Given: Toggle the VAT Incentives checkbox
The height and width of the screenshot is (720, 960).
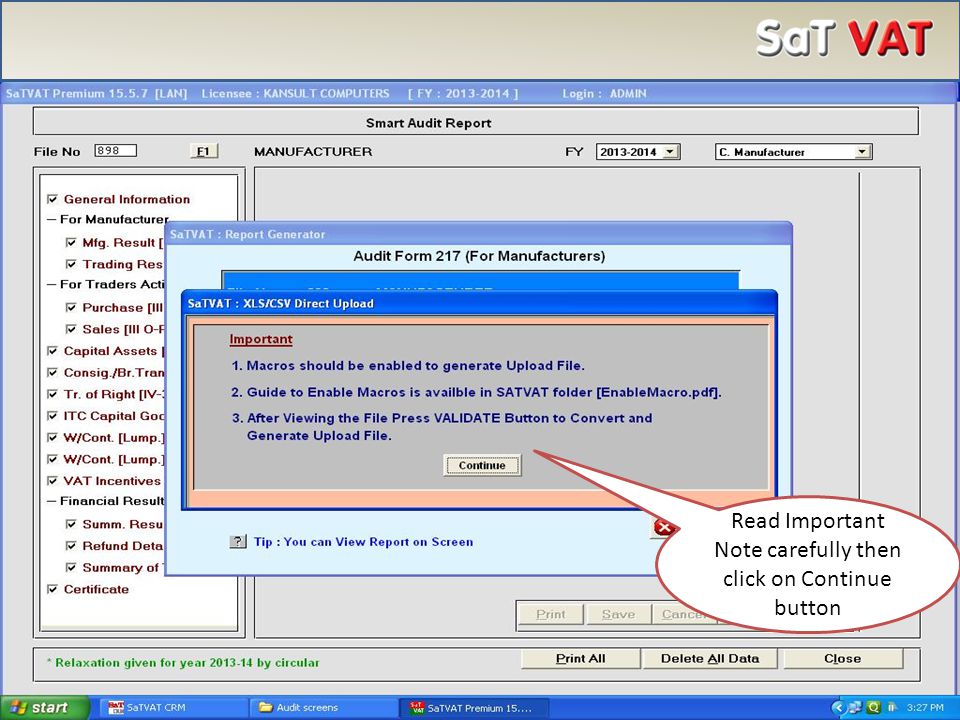Looking at the screenshot, I should click(x=52, y=481).
